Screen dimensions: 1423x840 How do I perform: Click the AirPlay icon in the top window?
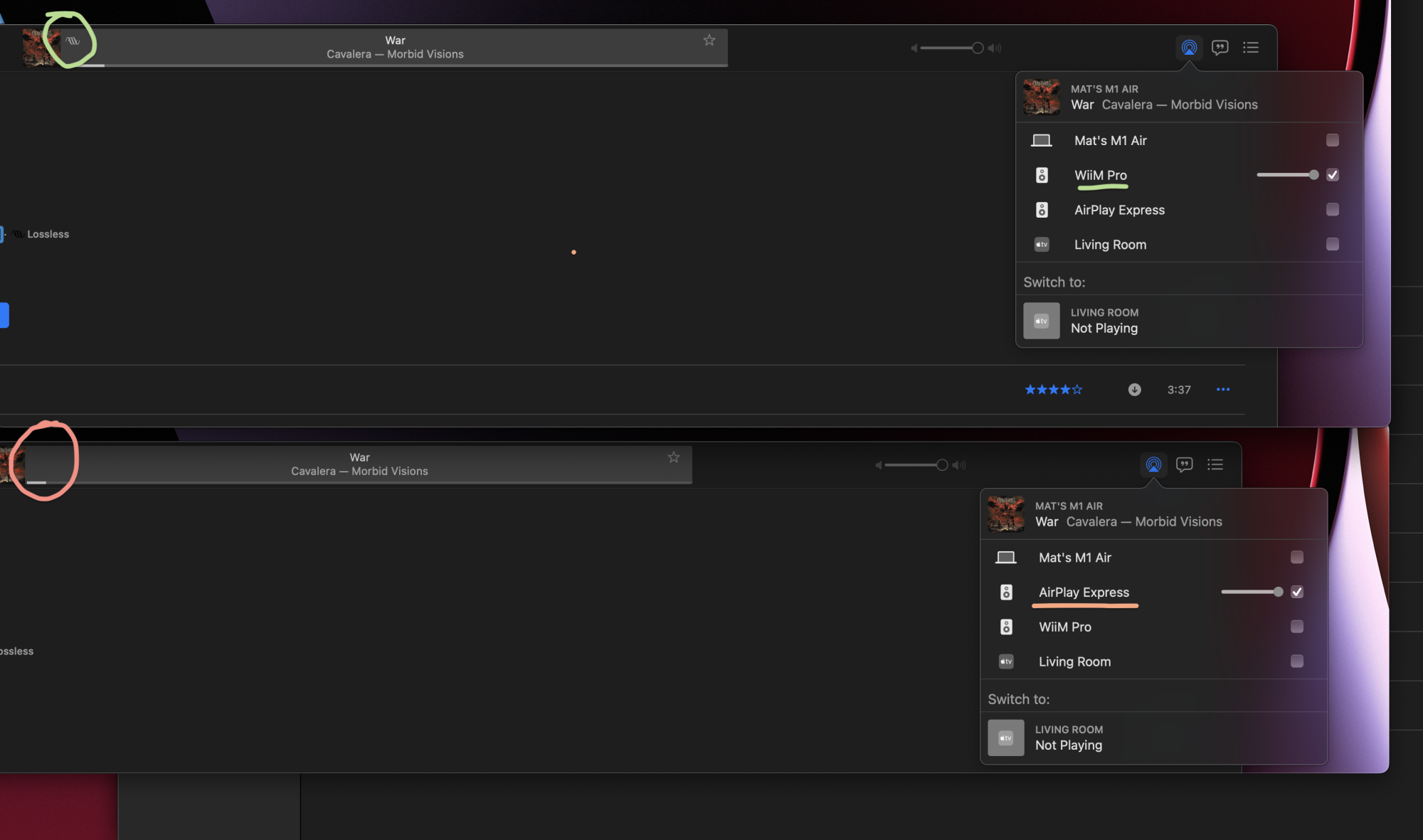click(x=1189, y=48)
